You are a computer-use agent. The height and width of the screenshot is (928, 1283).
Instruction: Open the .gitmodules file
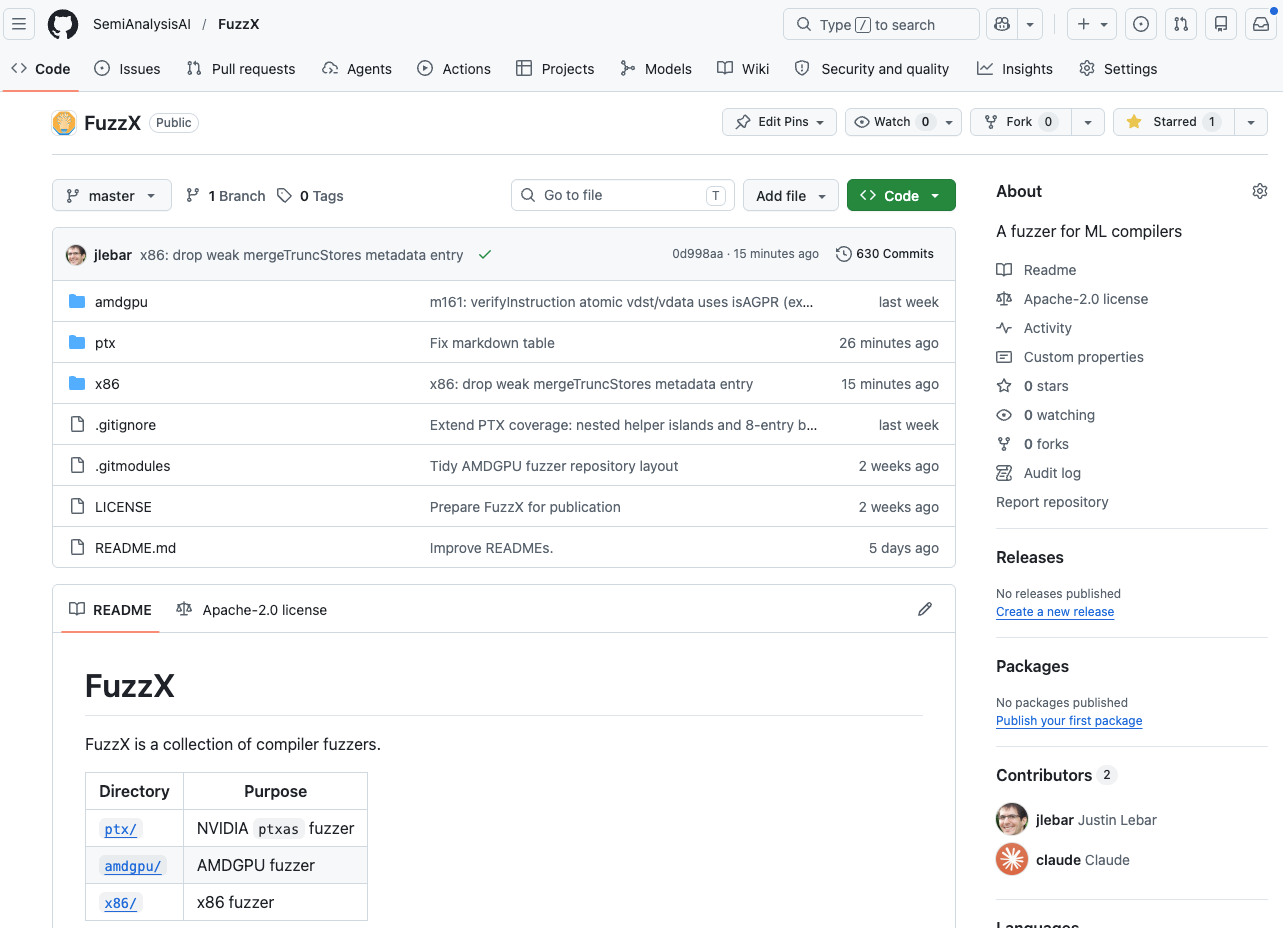(x=133, y=466)
